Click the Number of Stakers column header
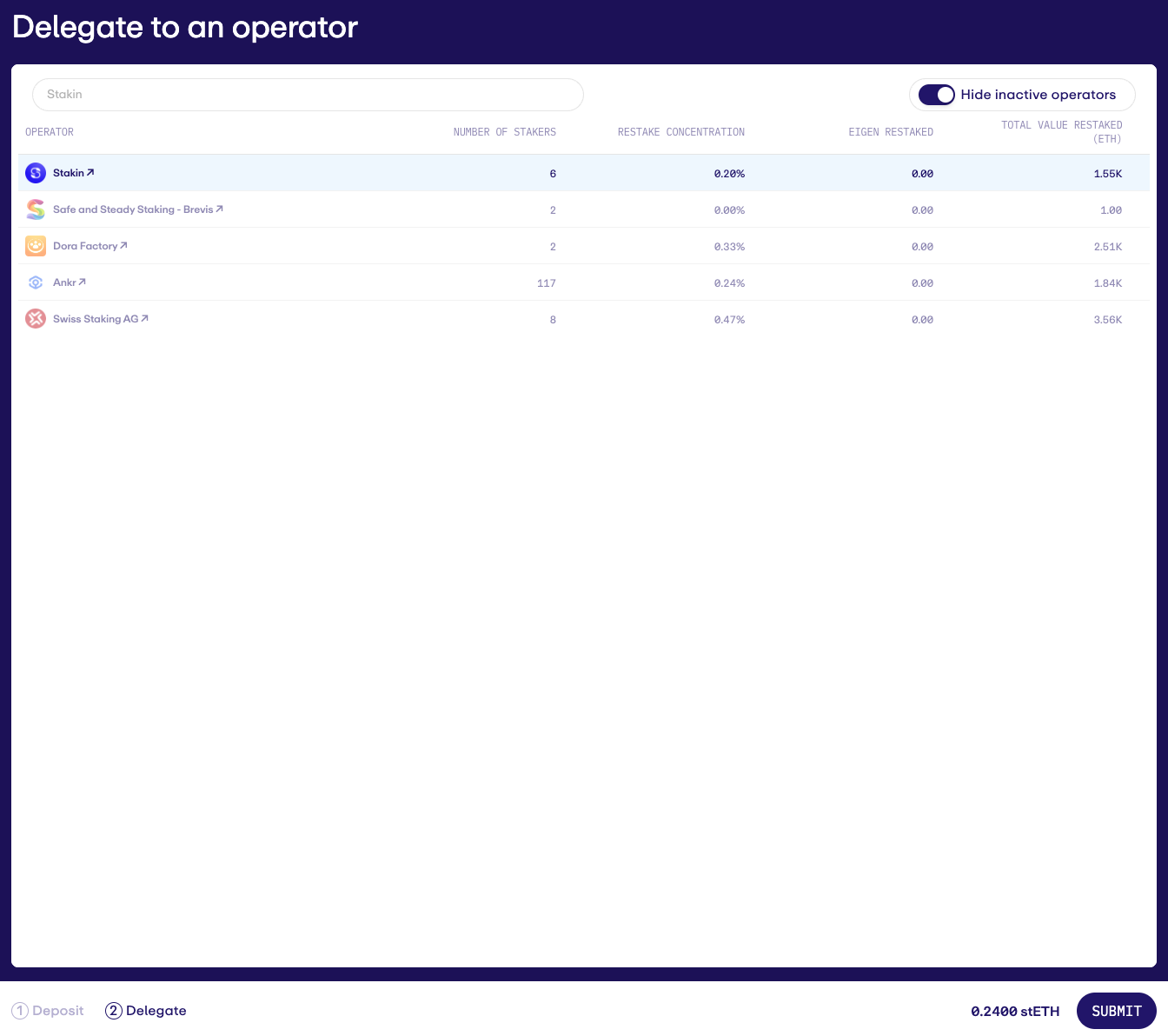The image size is (1168, 1036). 505,132
